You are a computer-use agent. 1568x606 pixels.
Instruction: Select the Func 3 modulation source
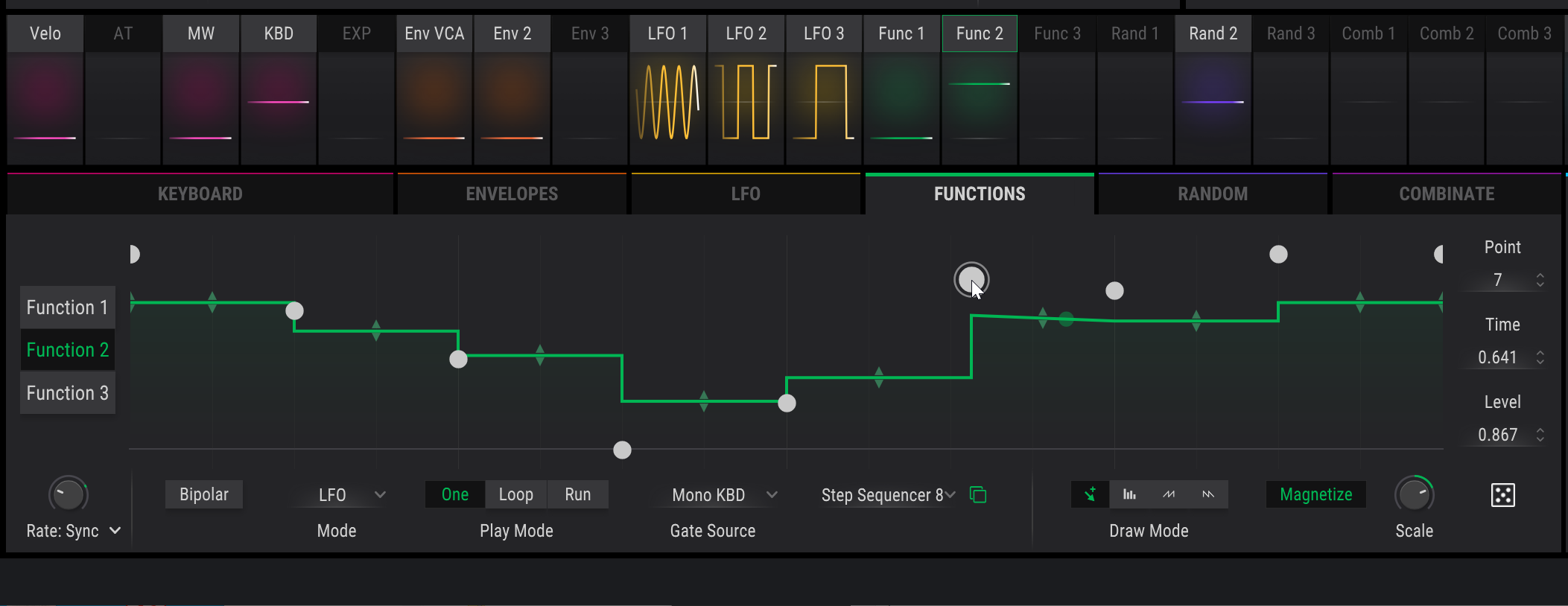[1057, 89]
